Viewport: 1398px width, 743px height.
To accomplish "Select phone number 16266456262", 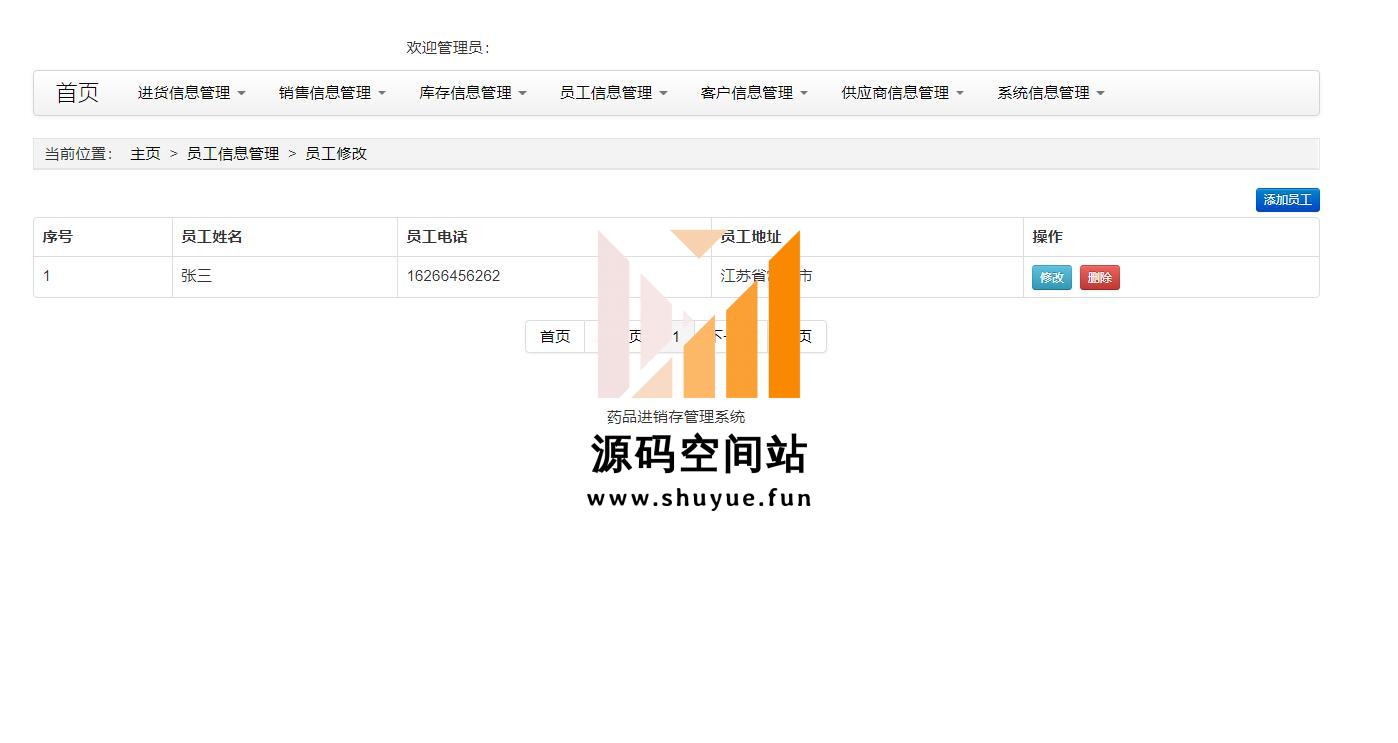I will tap(453, 276).
